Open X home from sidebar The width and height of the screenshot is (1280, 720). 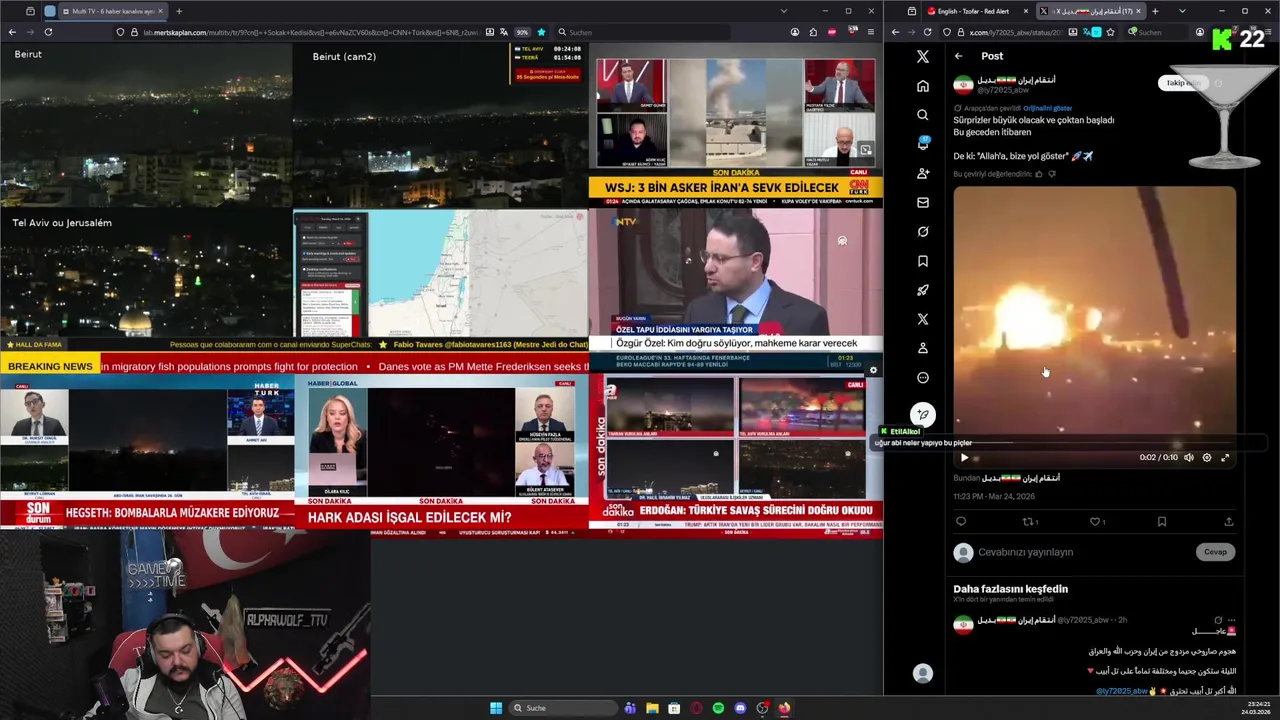tap(923, 86)
